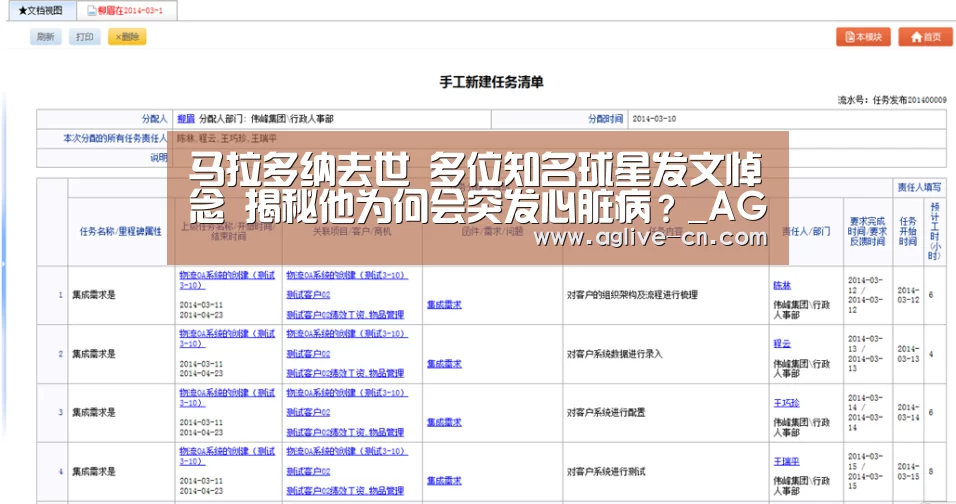Open row 3 related project 物流OA系统的创建 link
Screen dimensions: 956x504
click(x=347, y=392)
